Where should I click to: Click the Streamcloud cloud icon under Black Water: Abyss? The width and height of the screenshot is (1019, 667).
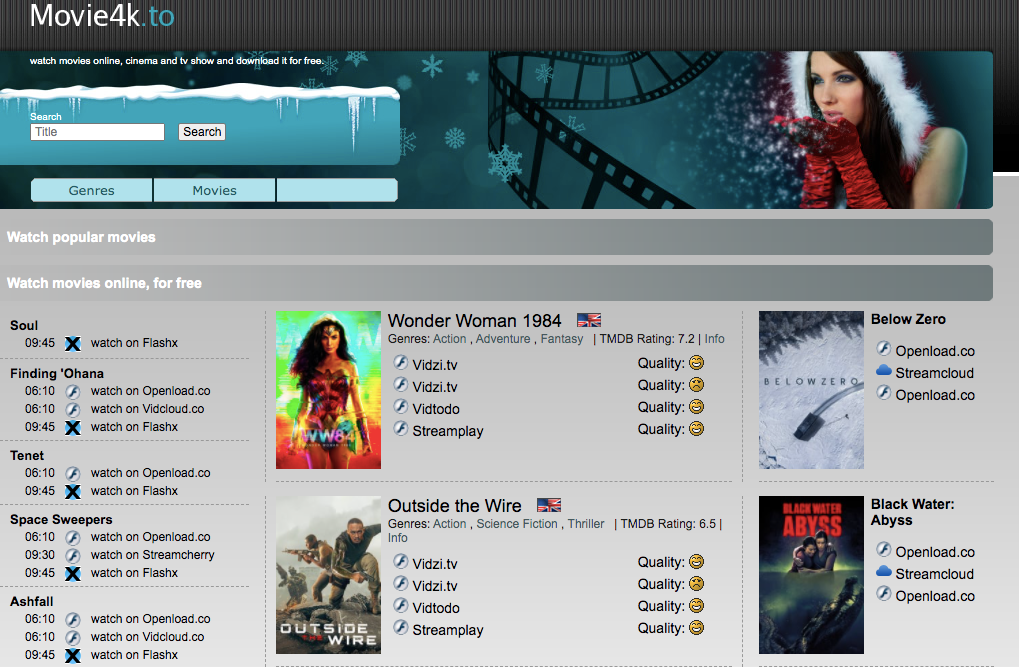pyautogui.click(x=884, y=571)
